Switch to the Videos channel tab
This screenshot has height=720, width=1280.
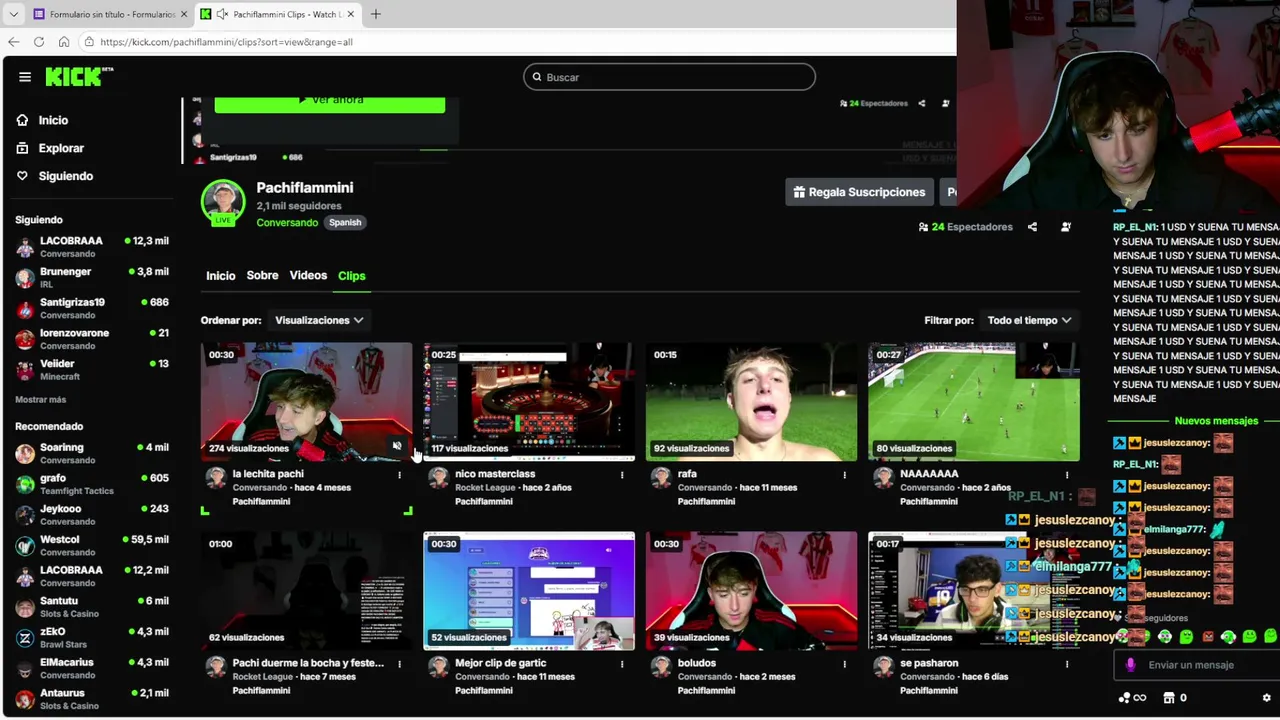308,276
